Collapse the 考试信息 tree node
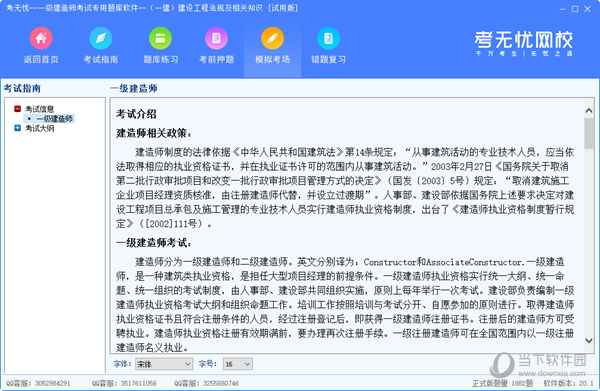600x391 pixels. pyautogui.click(x=17, y=109)
